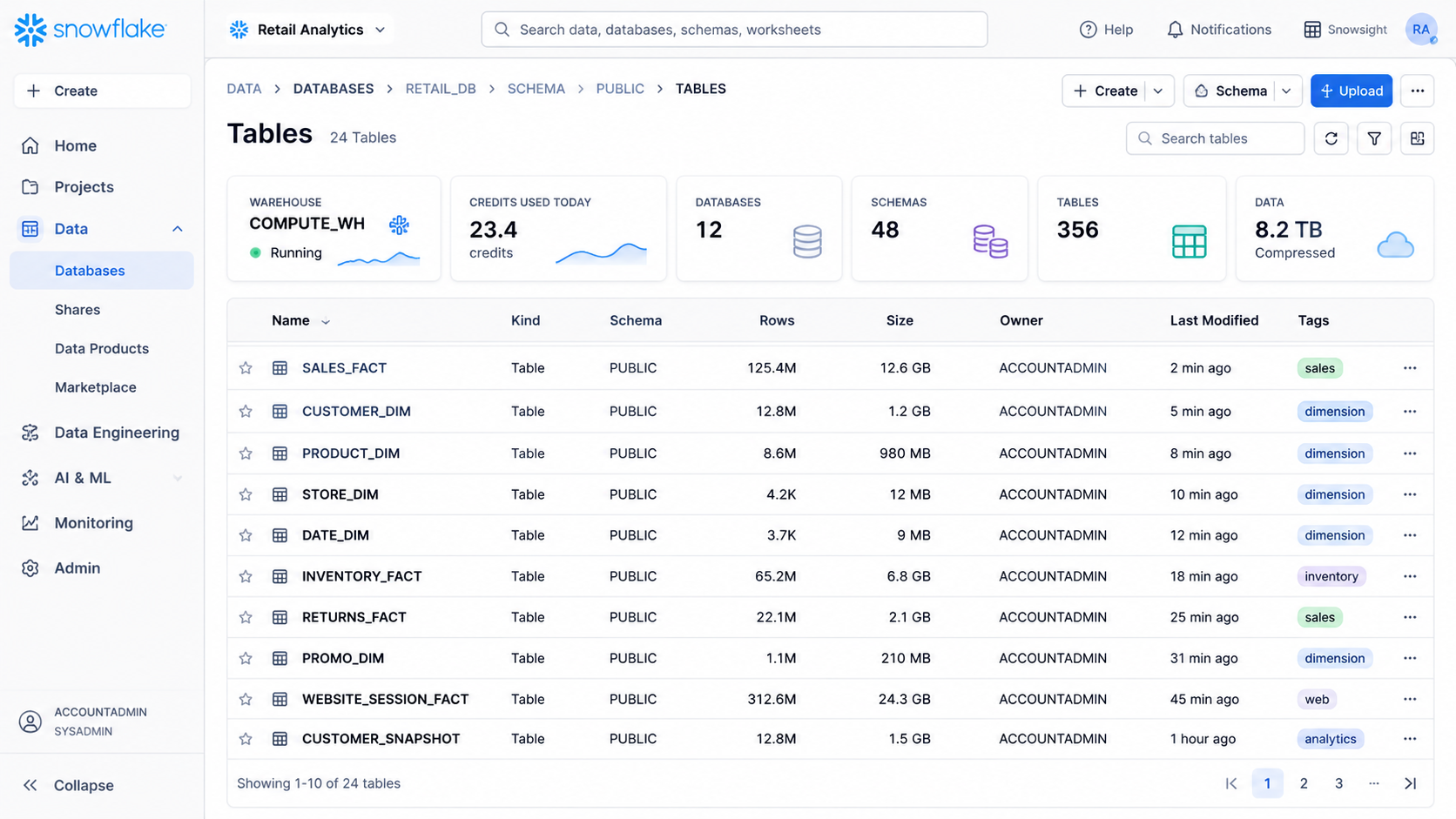
Task: Collapse the sidebar
Action: pos(68,785)
